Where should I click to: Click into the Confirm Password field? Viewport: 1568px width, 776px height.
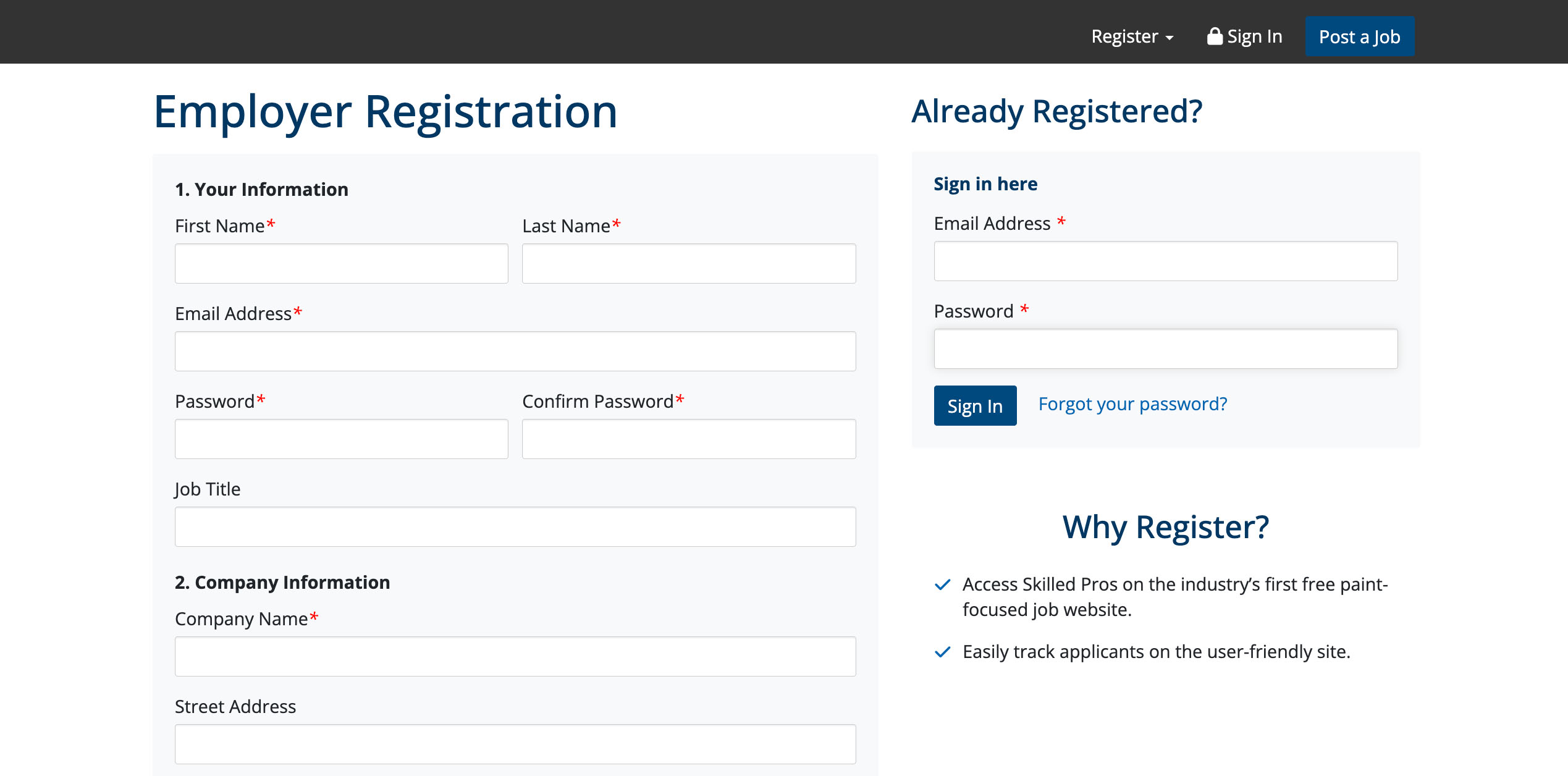click(x=689, y=439)
